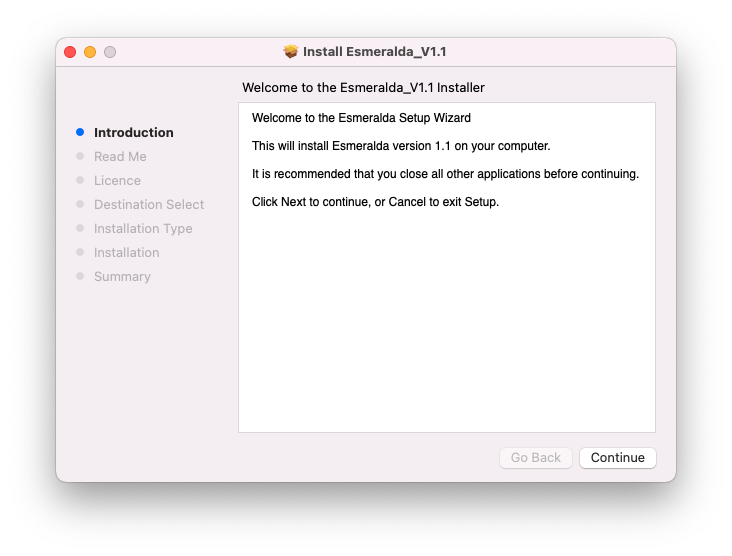Screen dimensions: 732x556
Task: Click the recommendation to close other applications
Action: pos(445,174)
